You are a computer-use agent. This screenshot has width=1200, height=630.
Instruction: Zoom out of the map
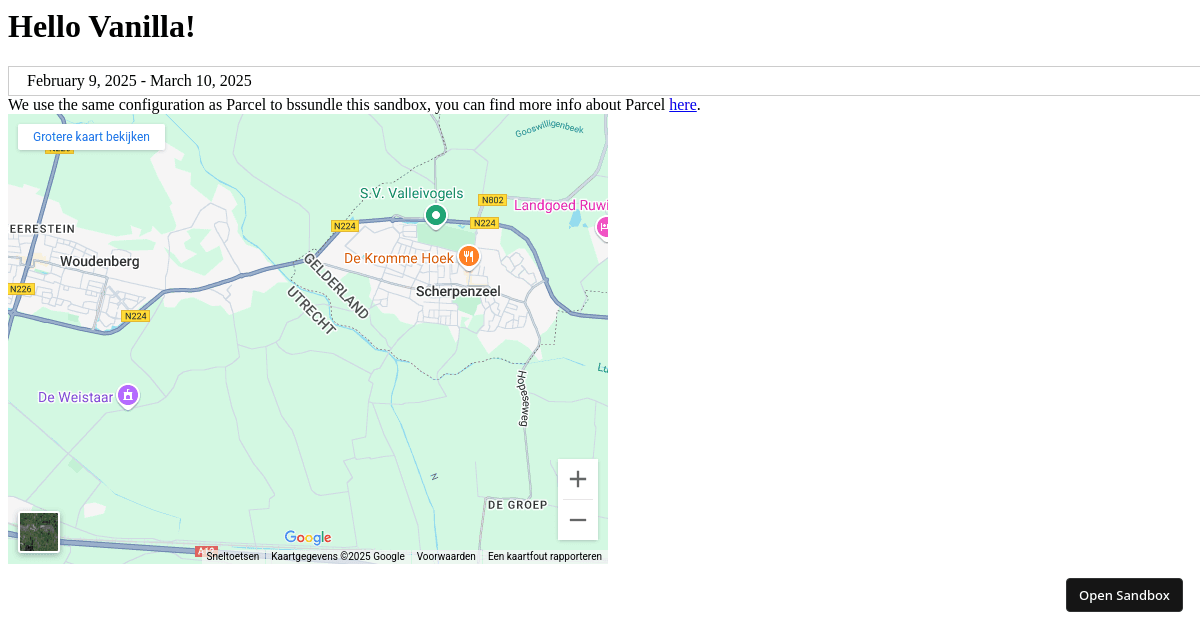[578, 520]
